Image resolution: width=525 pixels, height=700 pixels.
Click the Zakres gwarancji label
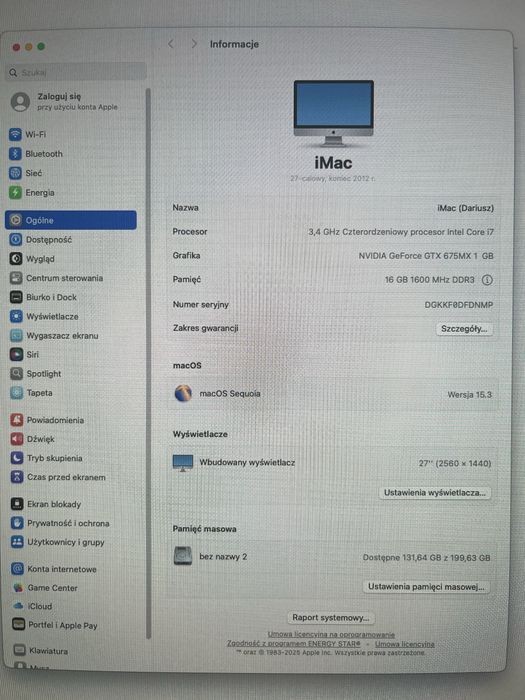(x=205, y=328)
